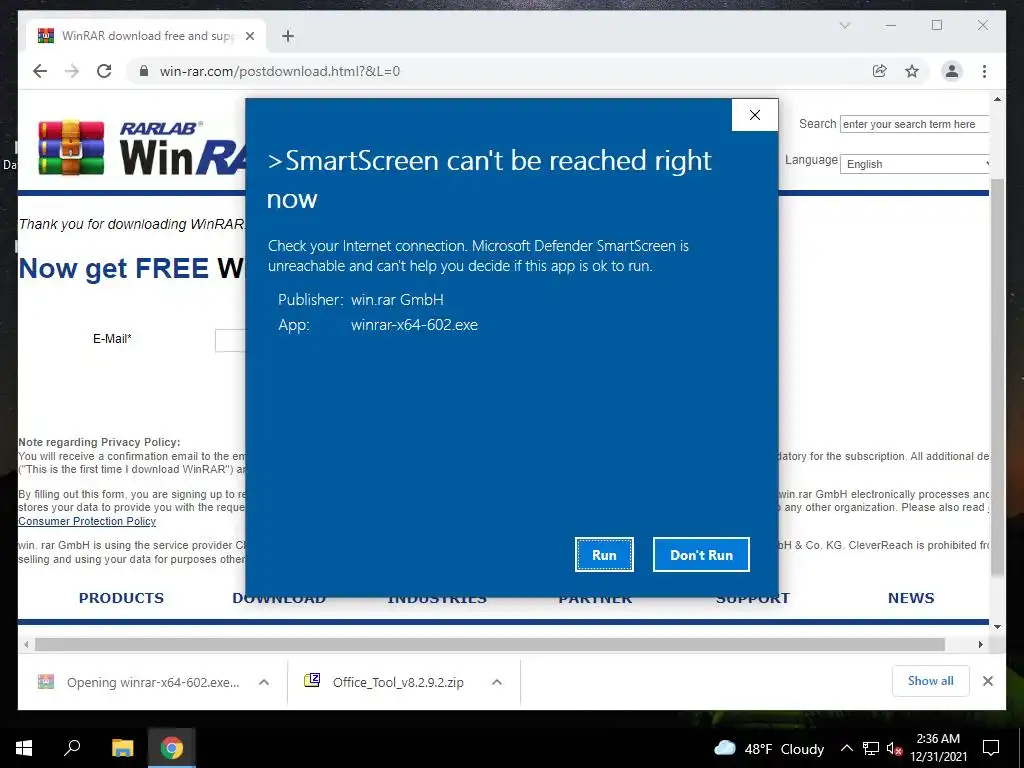Minimize the Chrome window
This screenshot has height=768, width=1024.
click(x=891, y=25)
